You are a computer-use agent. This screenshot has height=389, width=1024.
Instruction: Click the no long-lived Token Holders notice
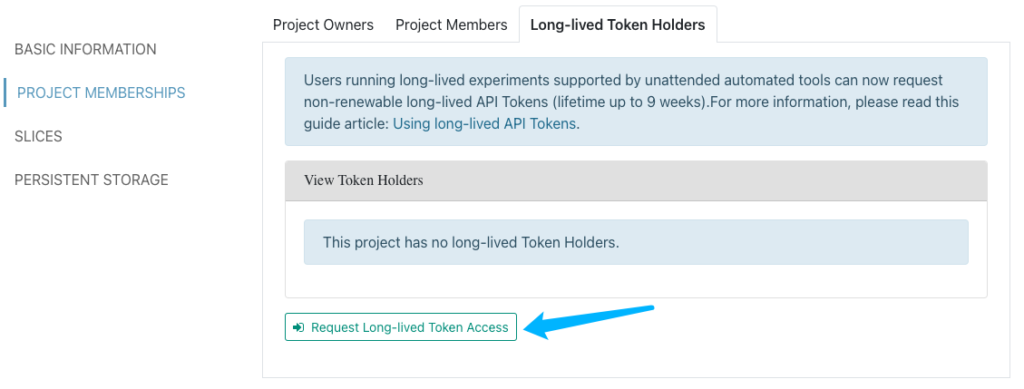coord(636,242)
